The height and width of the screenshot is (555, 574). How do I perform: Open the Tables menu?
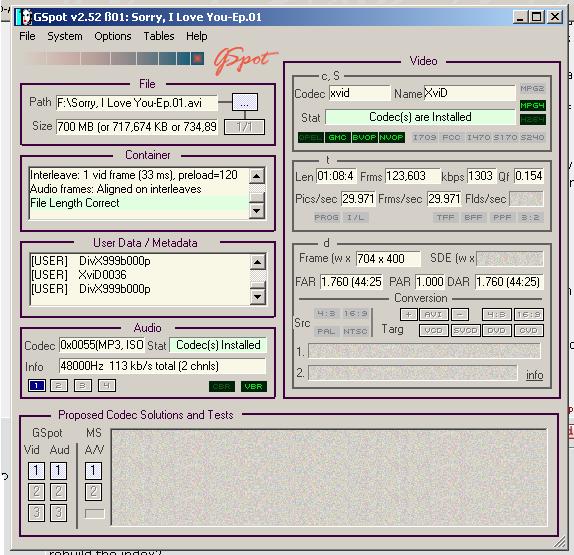click(x=159, y=36)
